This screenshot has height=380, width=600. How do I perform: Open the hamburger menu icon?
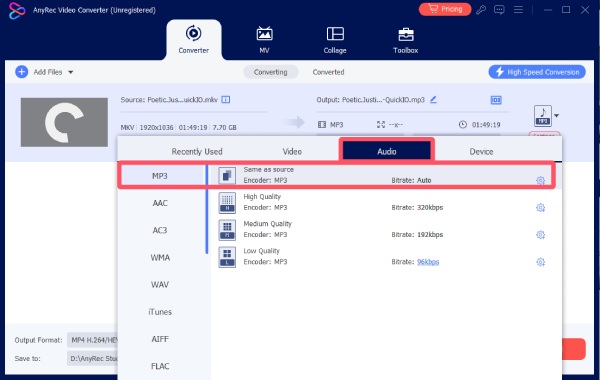tap(518, 10)
